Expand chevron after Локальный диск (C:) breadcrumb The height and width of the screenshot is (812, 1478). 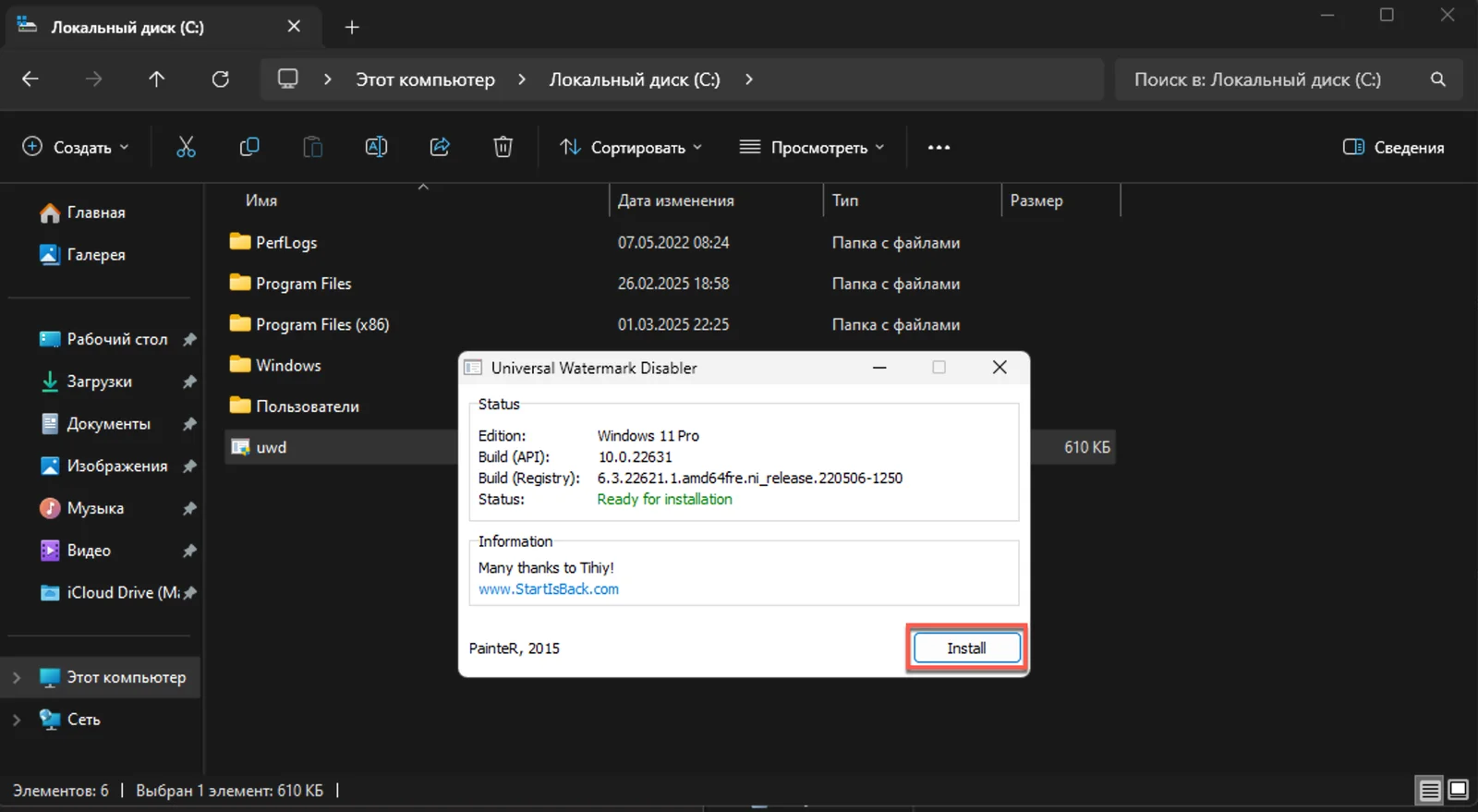click(x=749, y=79)
